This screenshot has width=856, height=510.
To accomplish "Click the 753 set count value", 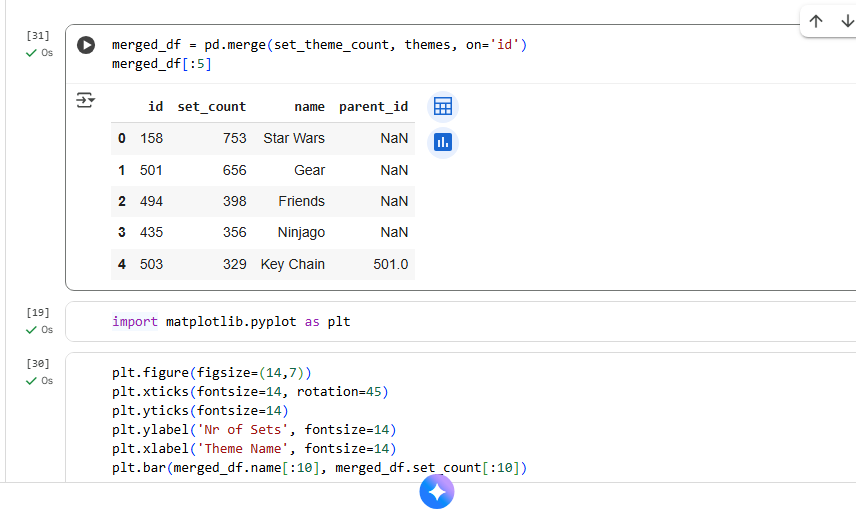I will (x=235, y=138).
